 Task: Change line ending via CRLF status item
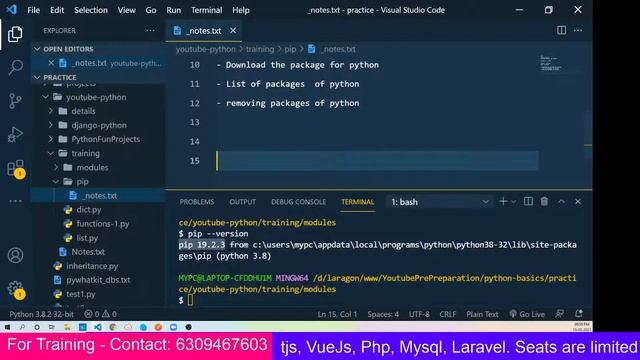448,314
